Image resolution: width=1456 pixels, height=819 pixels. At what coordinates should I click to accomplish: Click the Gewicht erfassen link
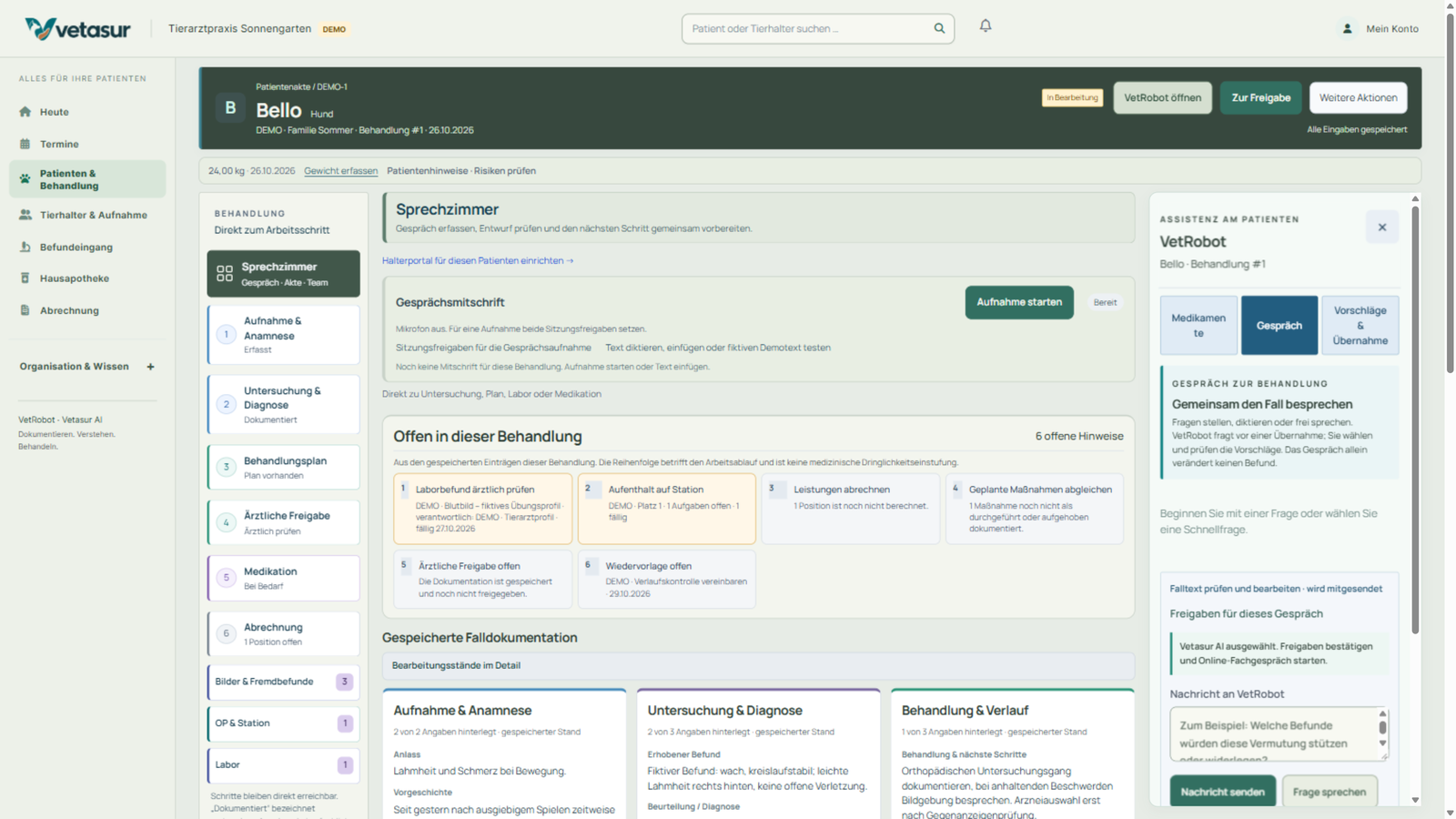point(340,170)
